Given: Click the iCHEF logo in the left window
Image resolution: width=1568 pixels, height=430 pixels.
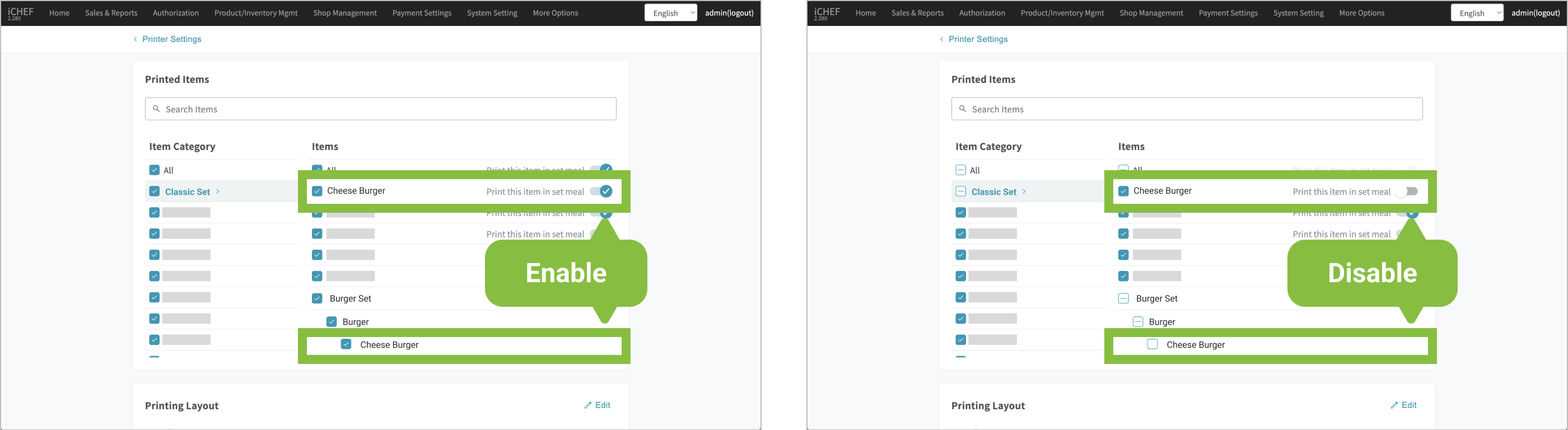Looking at the screenshot, I should click(20, 13).
